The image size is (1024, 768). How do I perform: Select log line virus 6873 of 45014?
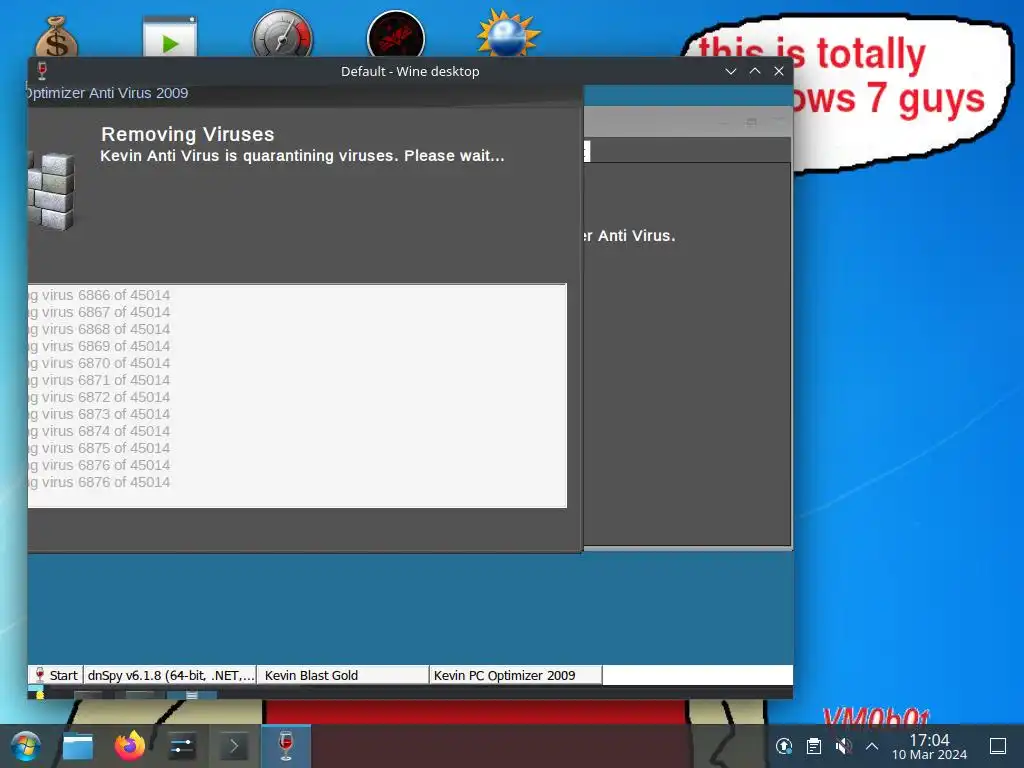(x=99, y=414)
